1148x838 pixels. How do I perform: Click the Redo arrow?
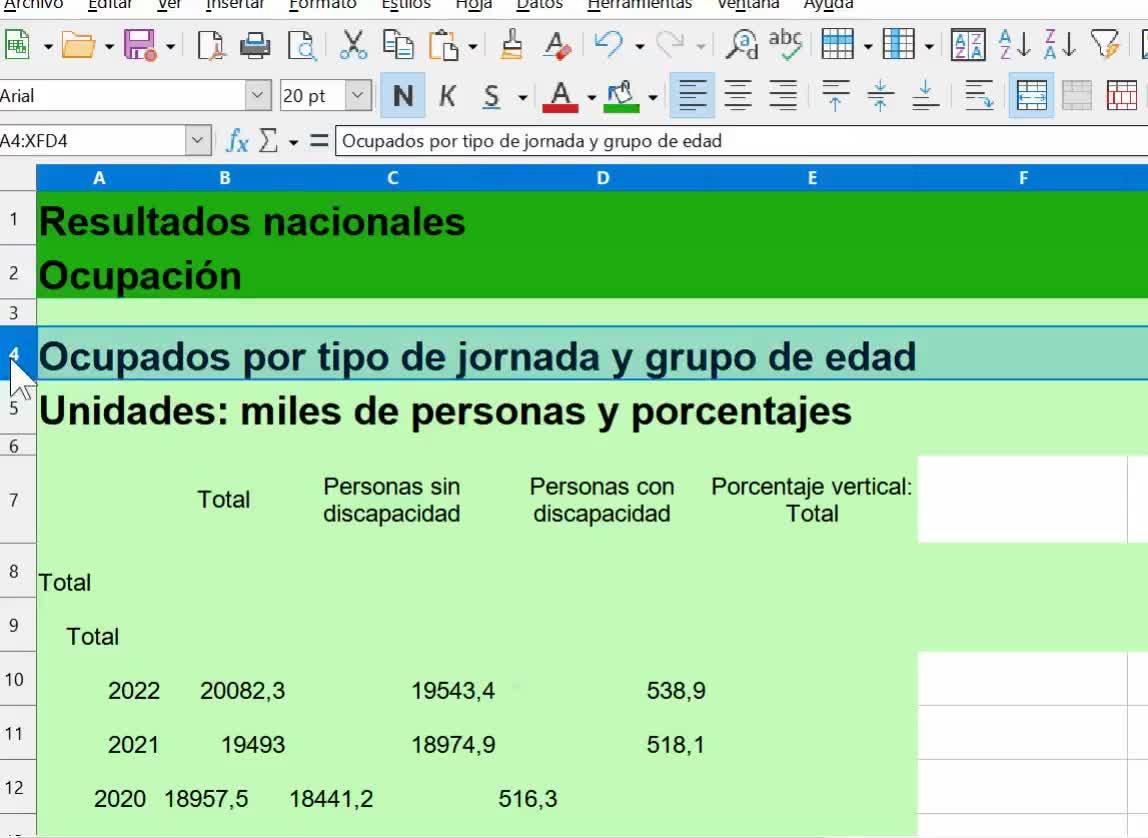tap(670, 45)
